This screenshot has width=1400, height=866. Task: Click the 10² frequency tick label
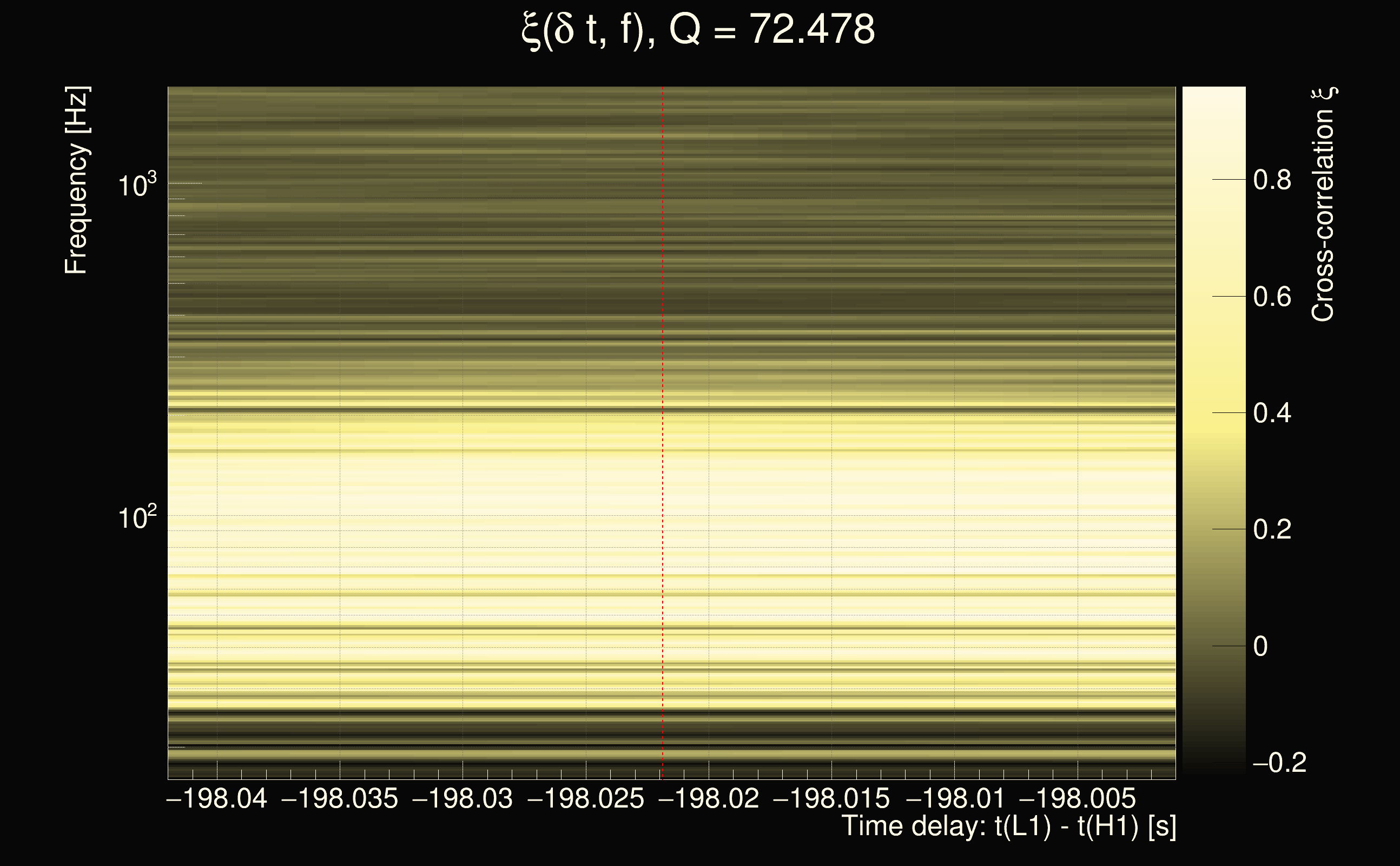(137, 517)
